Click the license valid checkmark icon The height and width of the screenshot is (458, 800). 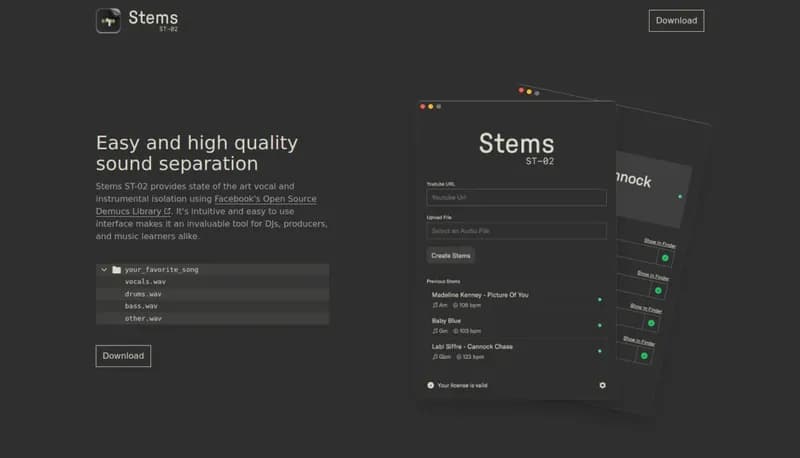(x=431, y=385)
